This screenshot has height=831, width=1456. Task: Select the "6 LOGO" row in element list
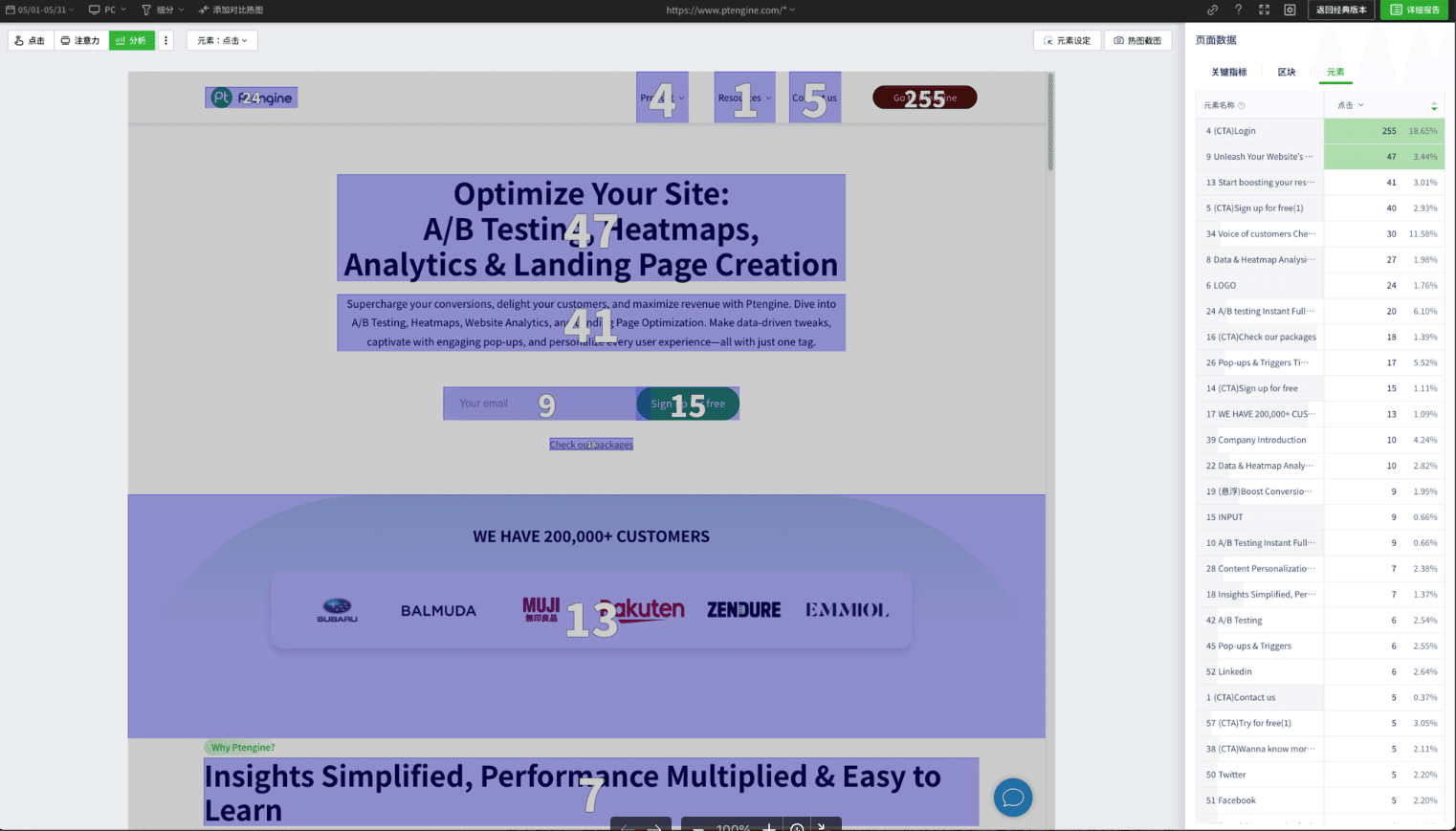[x=1320, y=286]
